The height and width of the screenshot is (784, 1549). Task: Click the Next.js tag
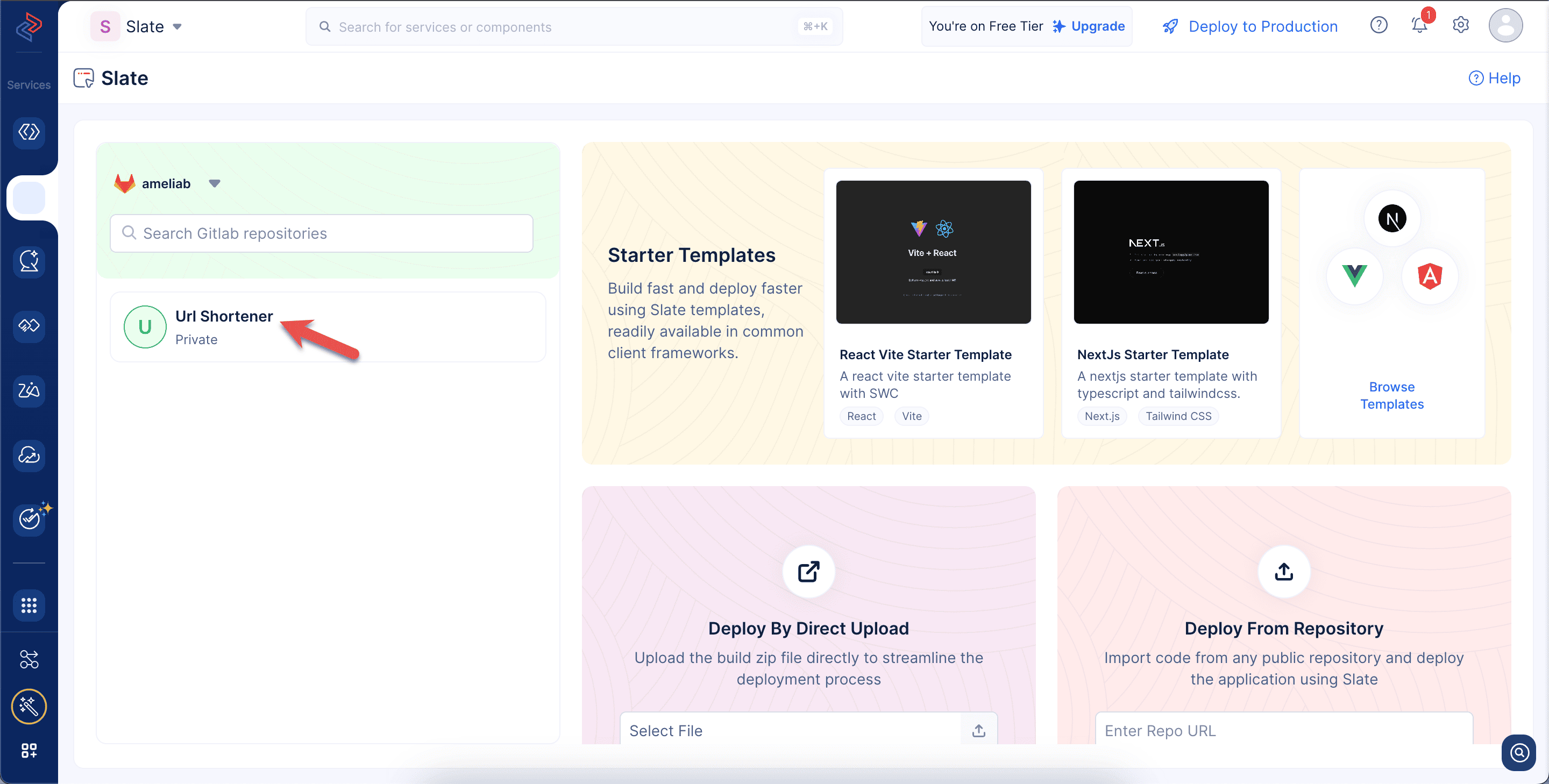pos(1102,416)
